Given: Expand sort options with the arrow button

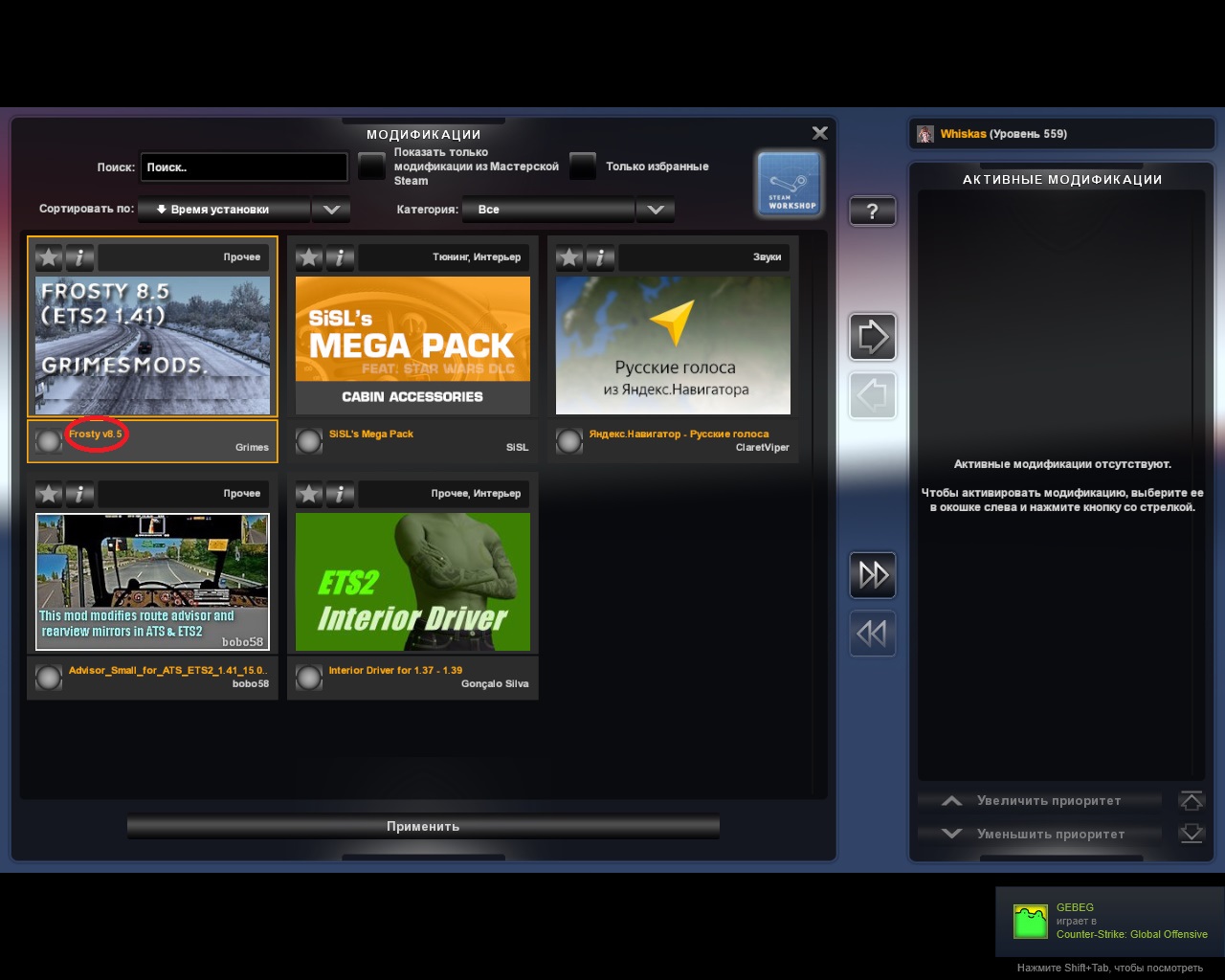Looking at the screenshot, I should pyautogui.click(x=331, y=210).
